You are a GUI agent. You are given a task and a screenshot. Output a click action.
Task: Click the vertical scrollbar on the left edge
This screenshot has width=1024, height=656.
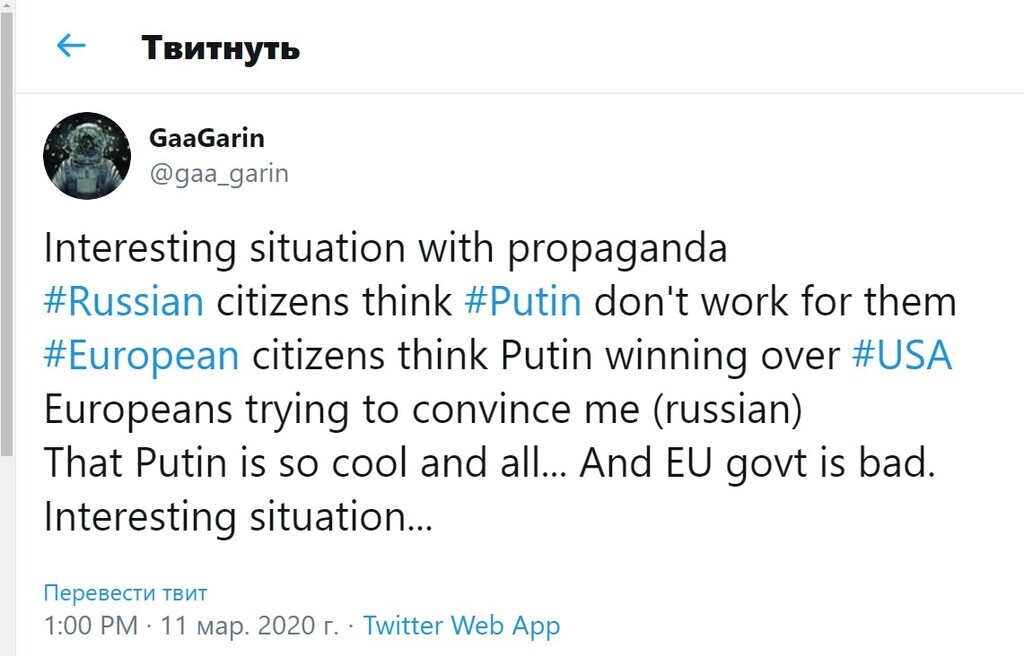[x=6, y=250]
